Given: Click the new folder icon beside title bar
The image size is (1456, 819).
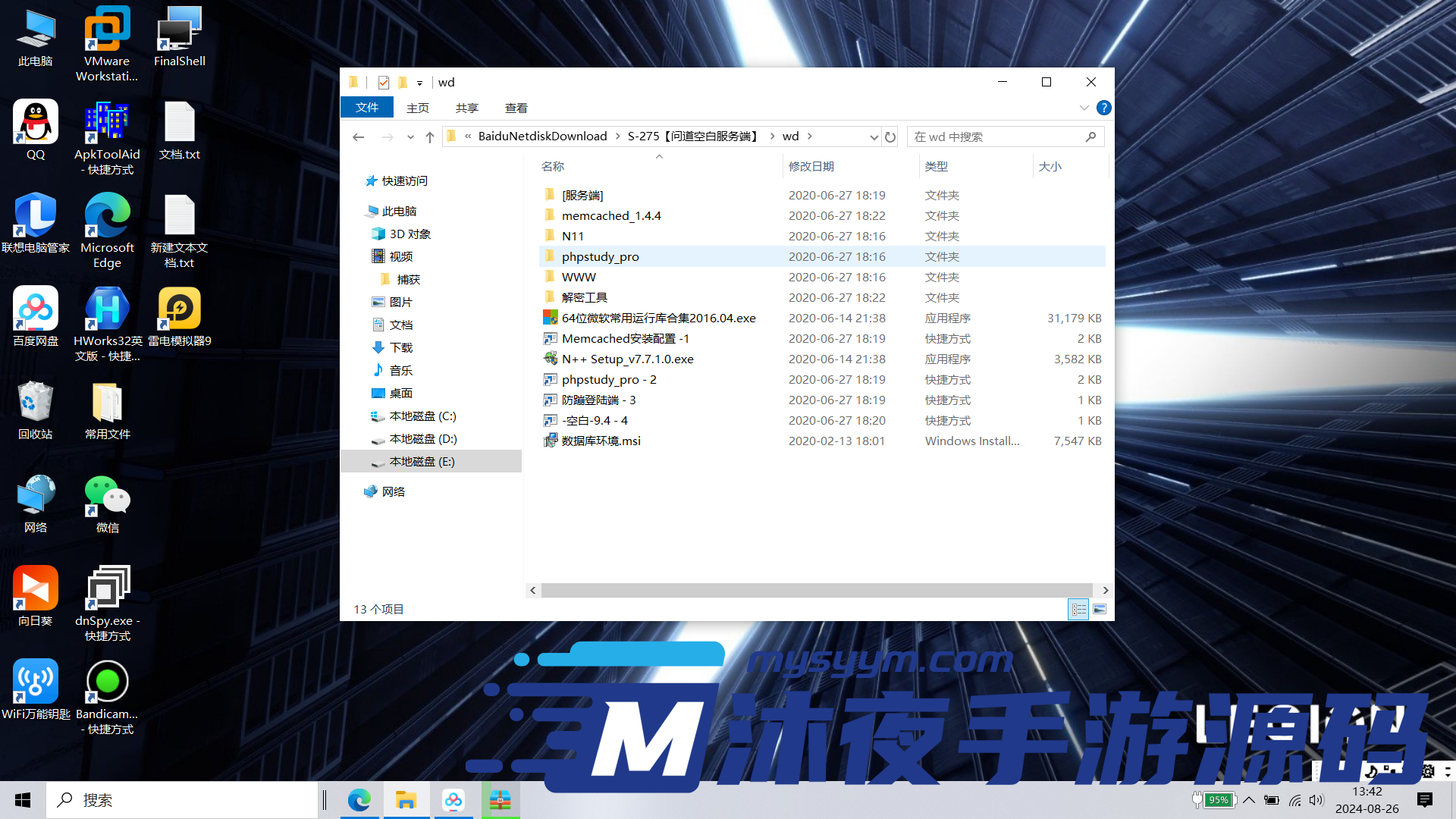Looking at the screenshot, I should (403, 82).
